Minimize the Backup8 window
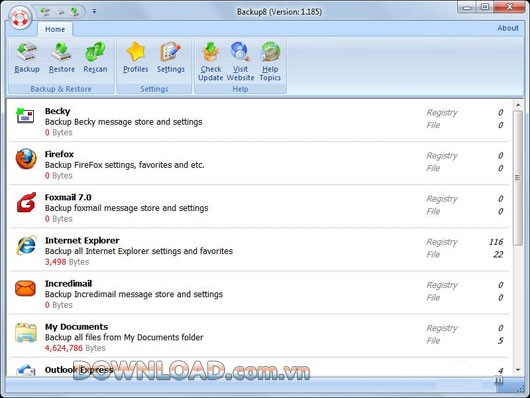Viewport: 530px width, 398px height. click(467, 7)
